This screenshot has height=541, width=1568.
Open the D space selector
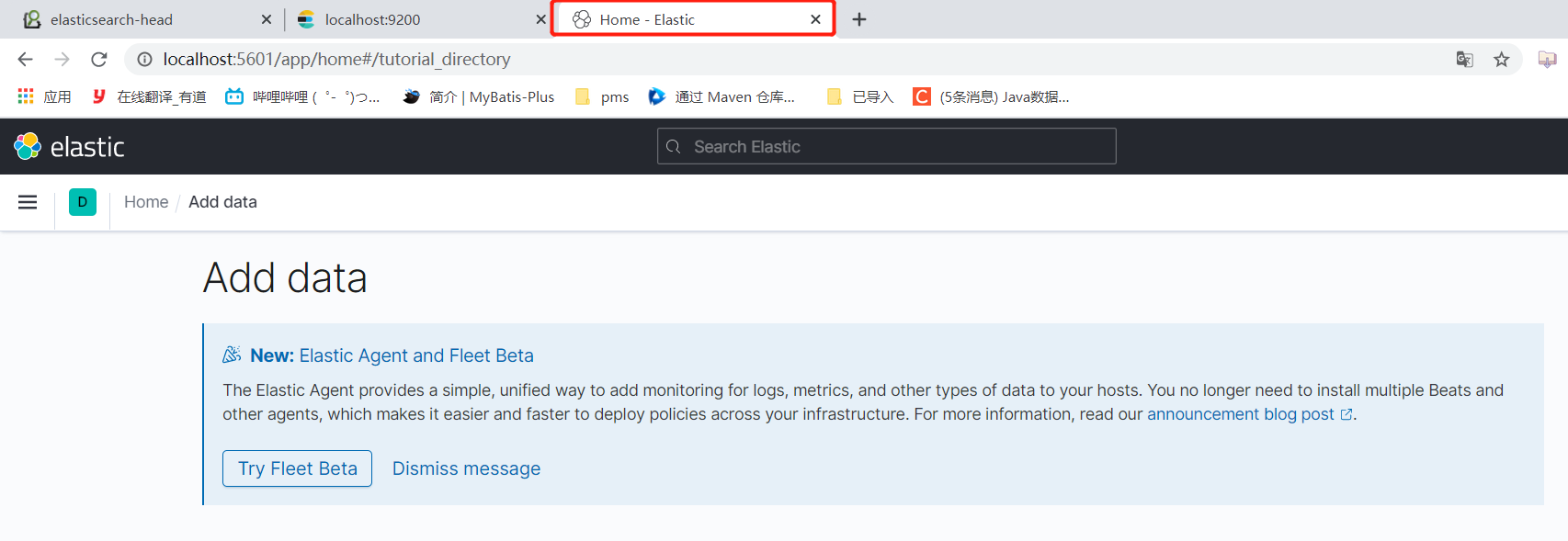pos(83,202)
